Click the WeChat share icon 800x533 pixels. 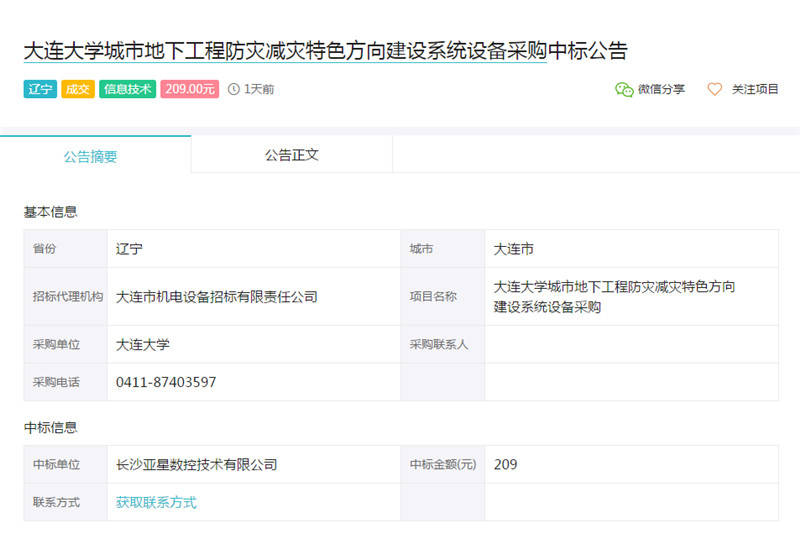tap(624, 89)
